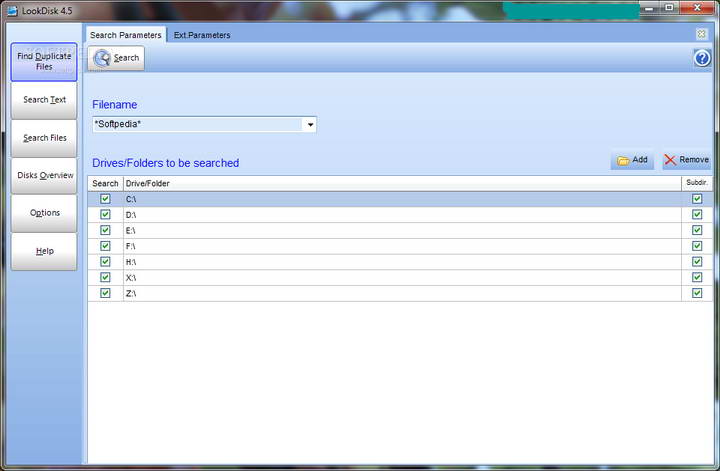This screenshot has width=720, height=471.
Task: Toggle Subdir. checkbox for D:\
Action: [697, 214]
